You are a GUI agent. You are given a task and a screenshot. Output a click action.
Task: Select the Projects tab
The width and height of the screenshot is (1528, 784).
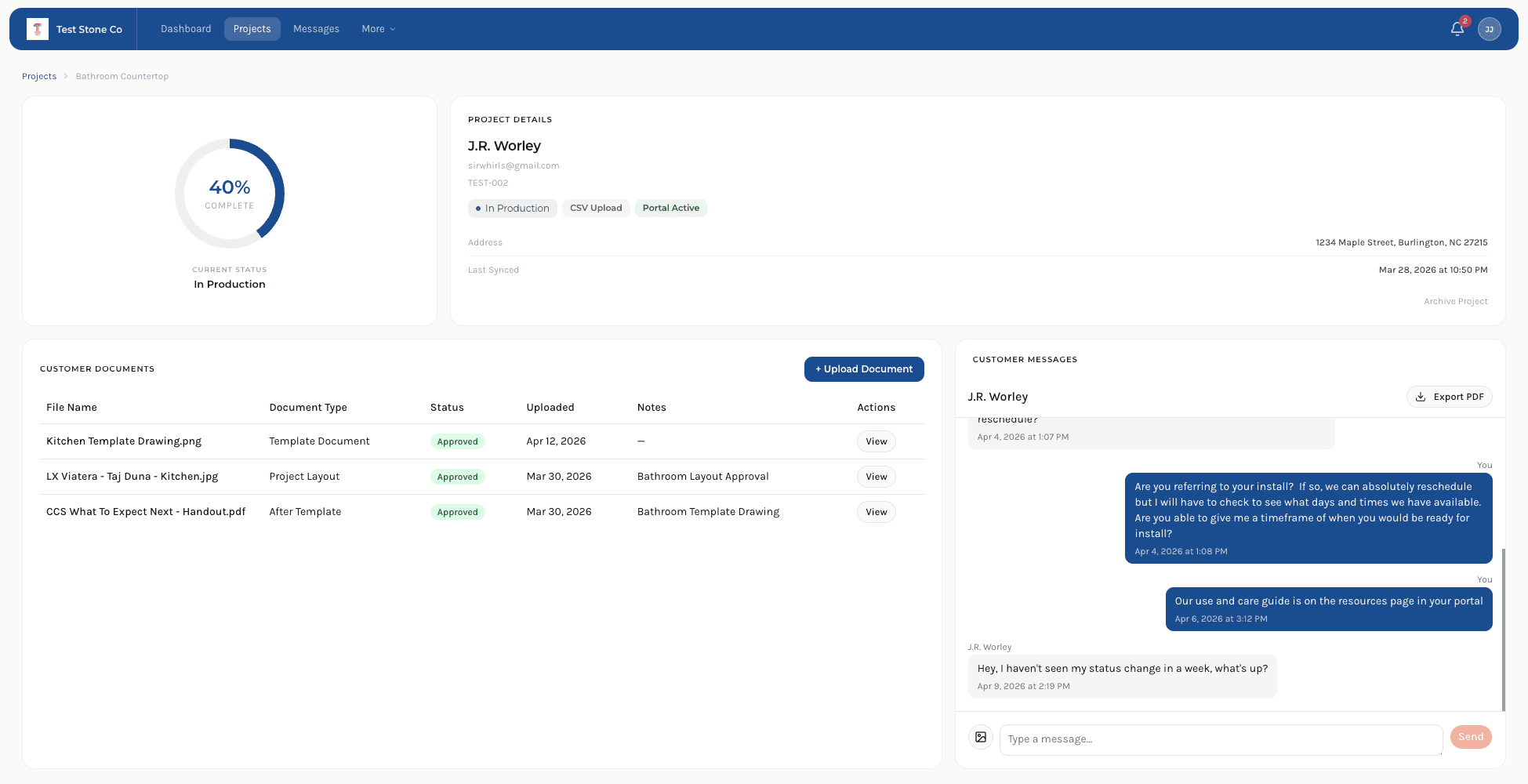tap(252, 29)
